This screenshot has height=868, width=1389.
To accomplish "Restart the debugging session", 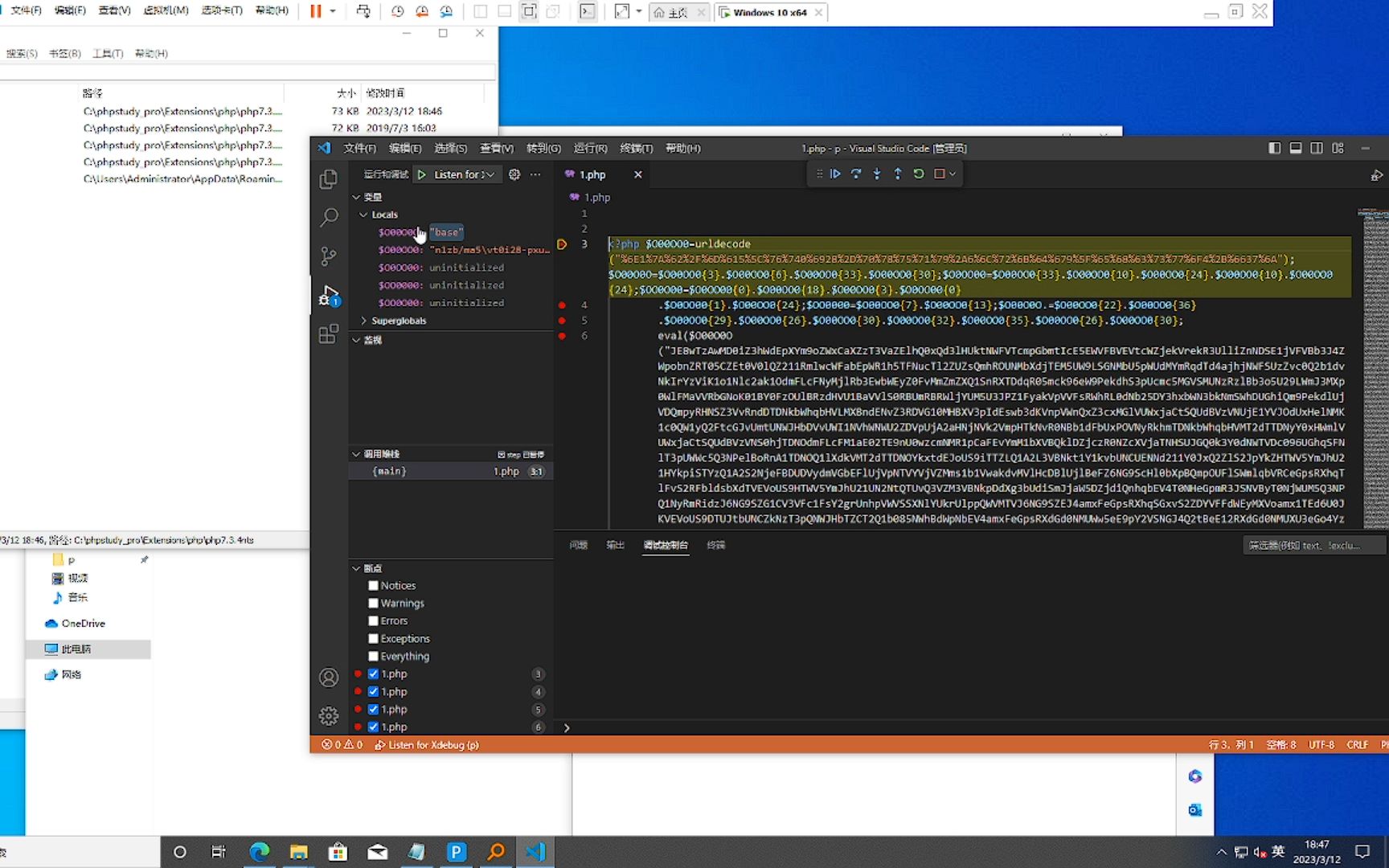I will (x=919, y=174).
